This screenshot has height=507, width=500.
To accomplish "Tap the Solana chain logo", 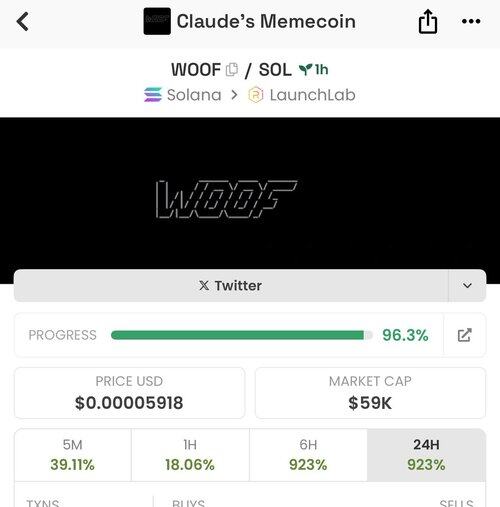I will tap(153, 95).
